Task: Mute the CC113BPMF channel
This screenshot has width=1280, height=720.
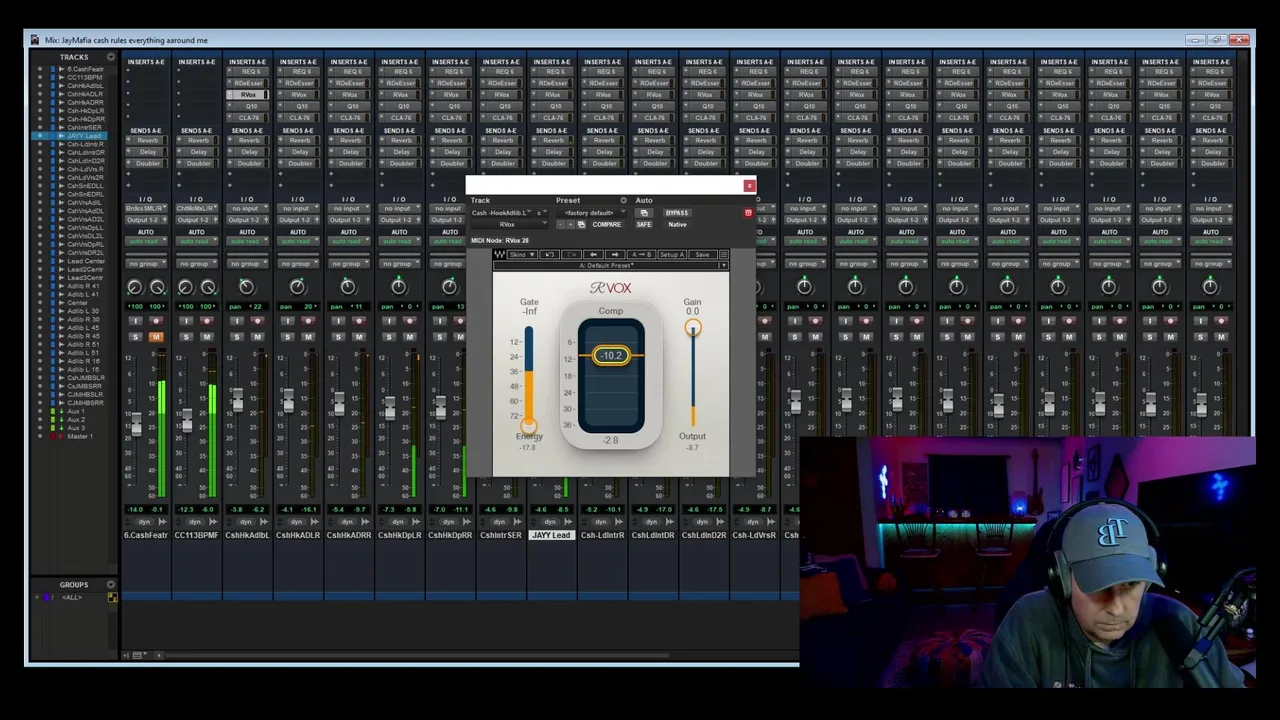Action: 207,337
